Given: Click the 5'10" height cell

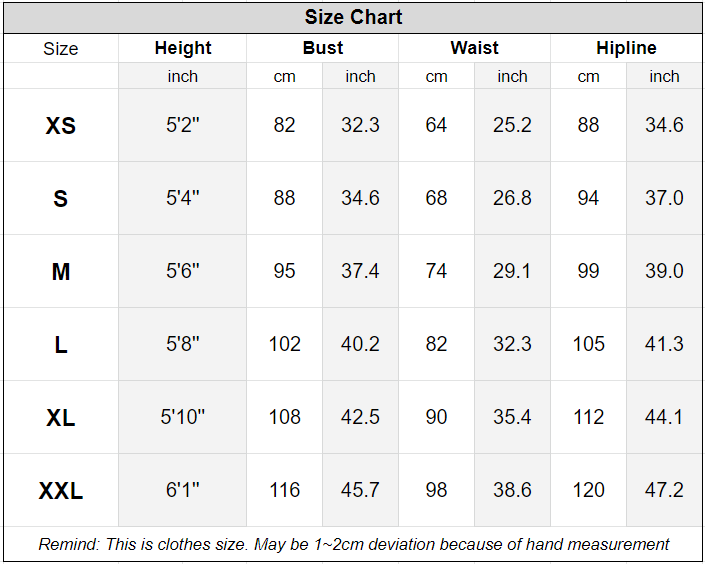Looking at the screenshot, I should tap(183, 417).
